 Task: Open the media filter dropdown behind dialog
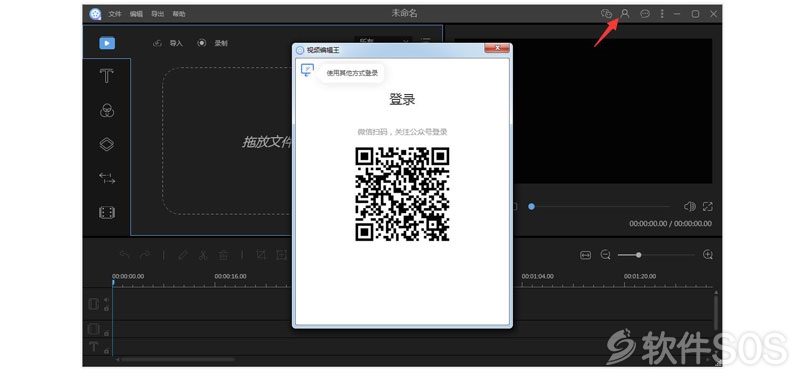(383, 40)
